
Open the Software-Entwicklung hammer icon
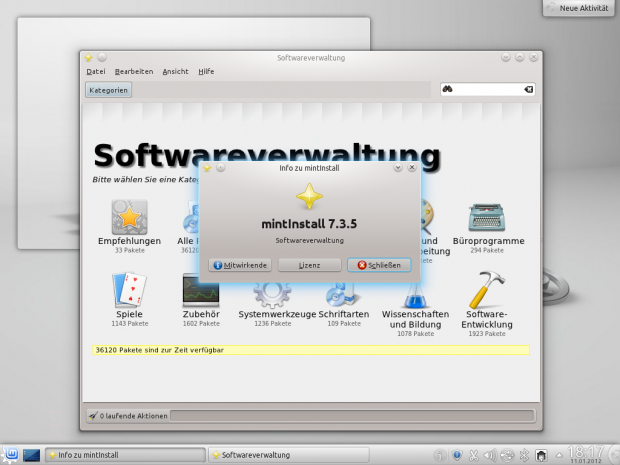pos(487,290)
